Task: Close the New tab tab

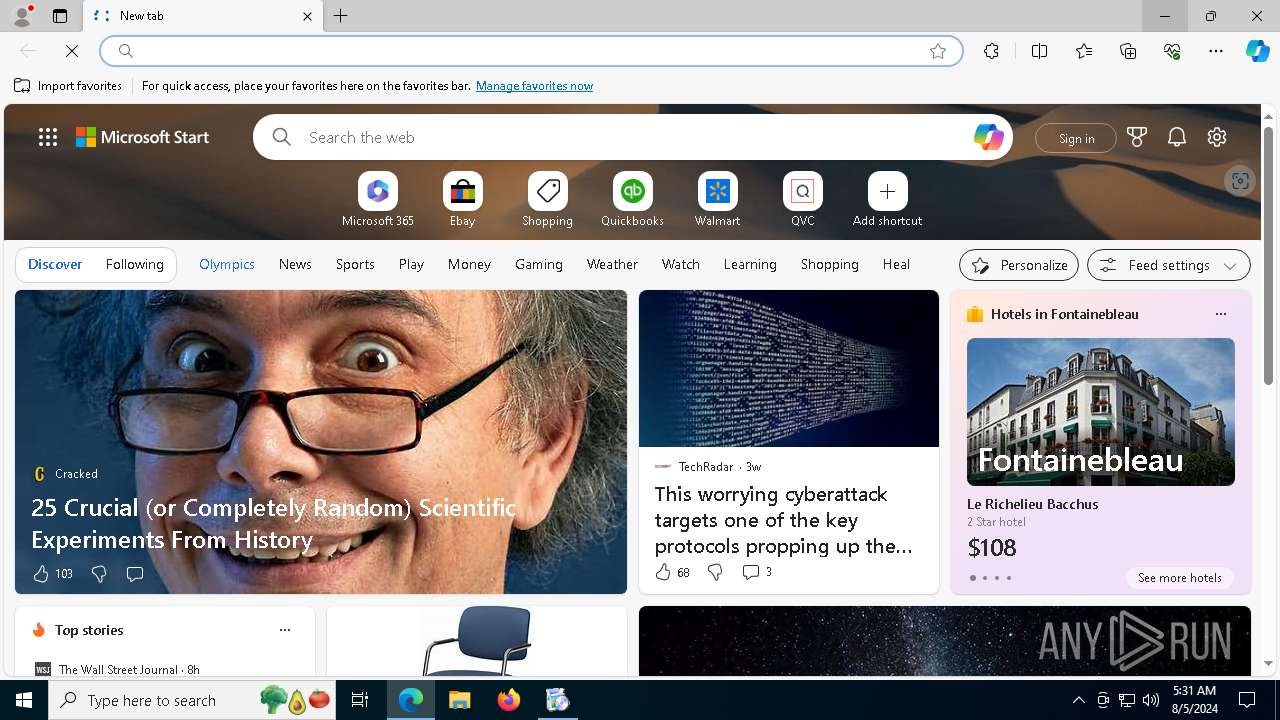Action: pyautogui.click(x=307, y=16)
